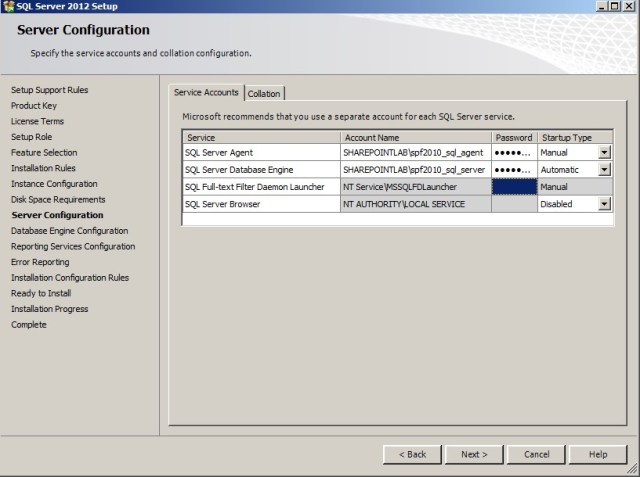The height and width of the screenshot is (477, 640).
Task: Click Error Reporting step in sidebar
Action: pyautogui.click(x=40, y=262)
